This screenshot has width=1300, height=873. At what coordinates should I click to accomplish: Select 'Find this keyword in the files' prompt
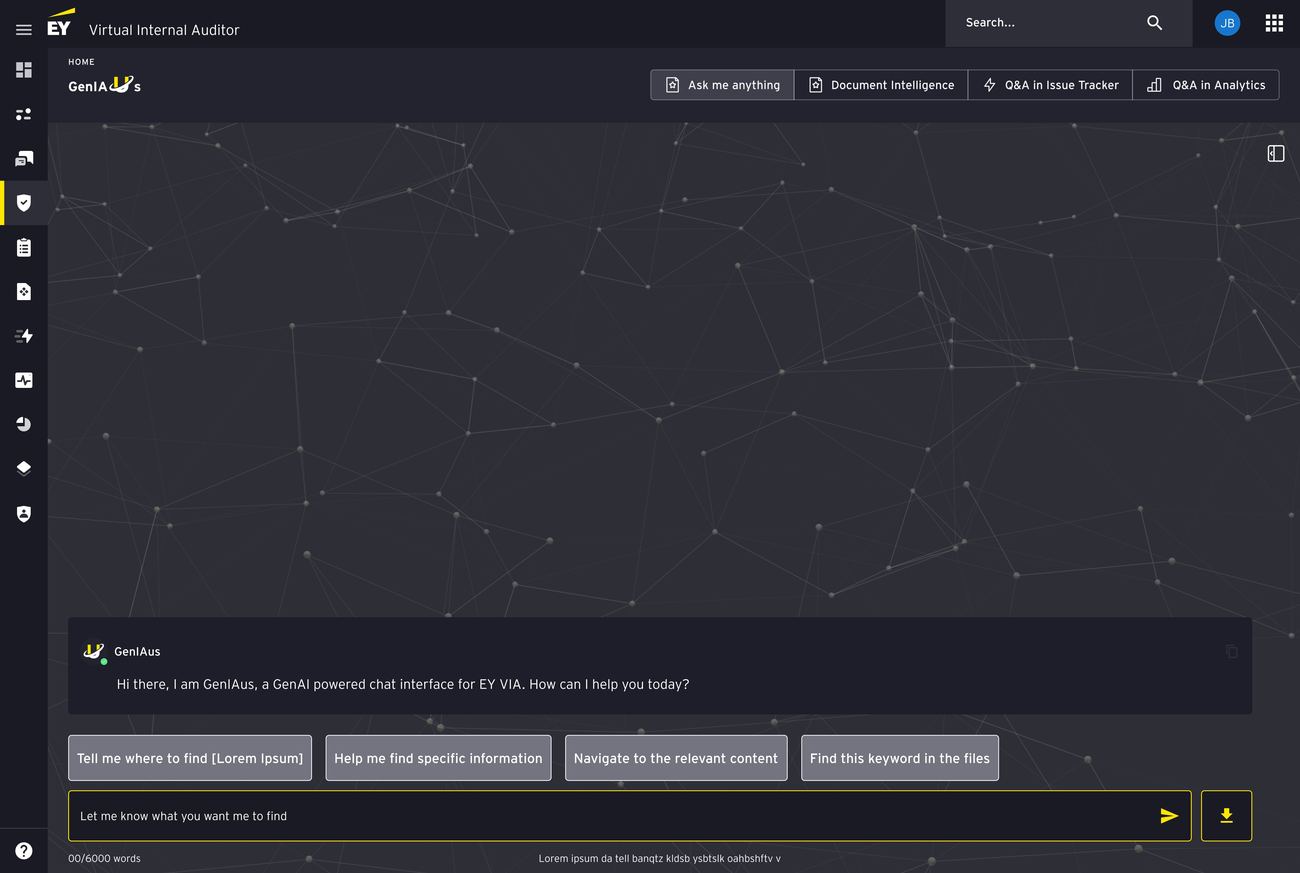point(900,758)
